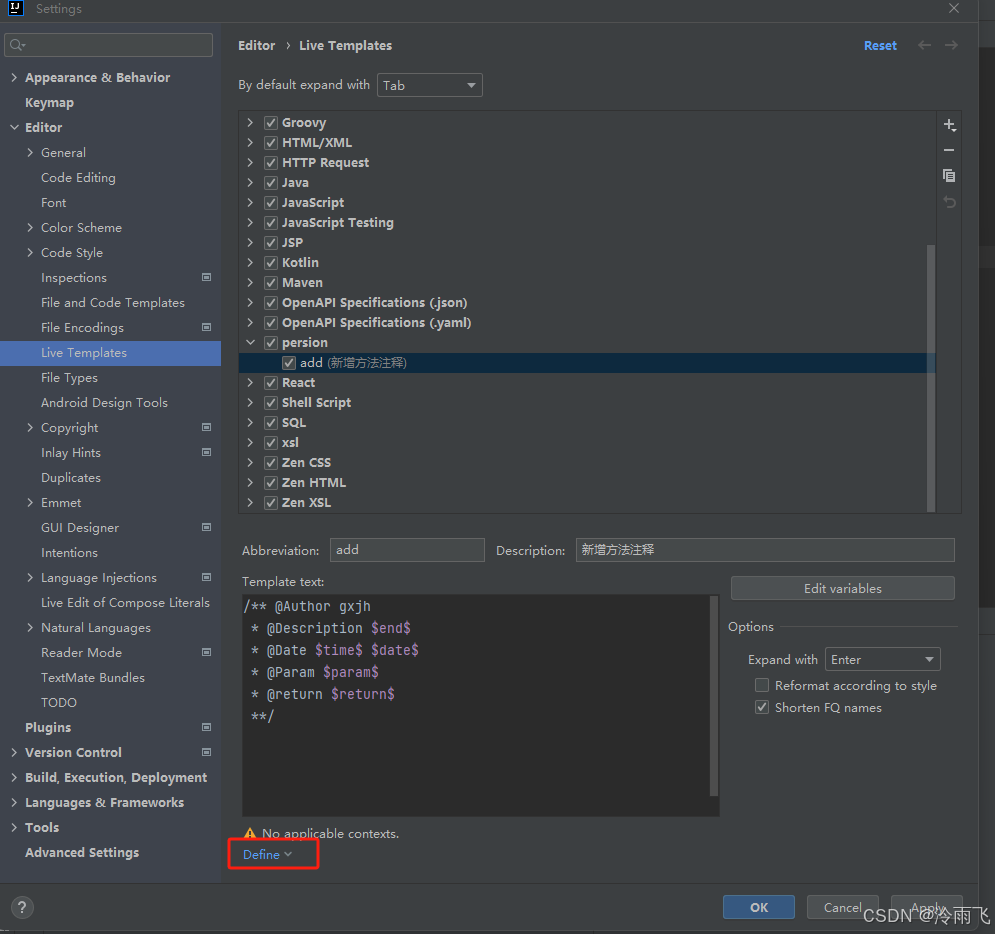
Task: Toggle the add template checkbox
Action: 289,363
